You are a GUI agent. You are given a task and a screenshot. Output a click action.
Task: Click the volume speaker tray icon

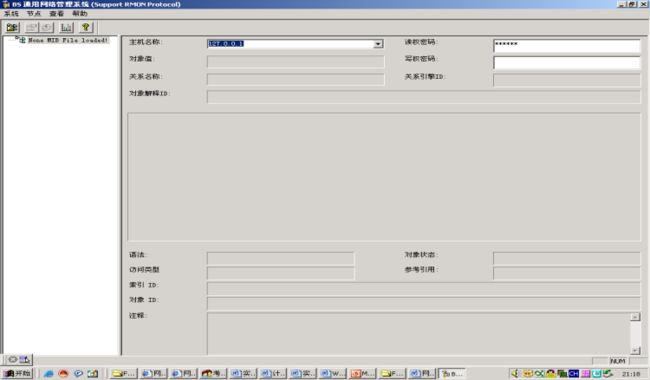(515, 373)
